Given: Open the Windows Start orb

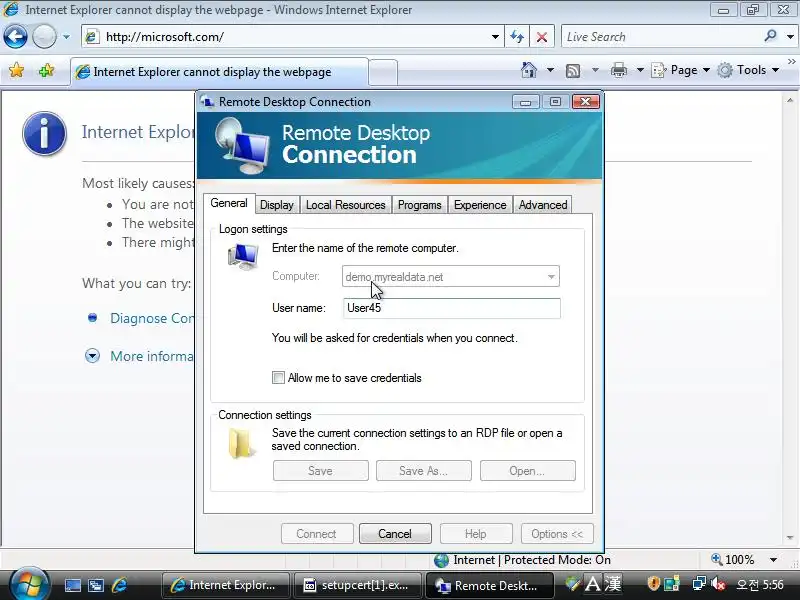Looking at the screenshot, I should click(x=29, y=584).
